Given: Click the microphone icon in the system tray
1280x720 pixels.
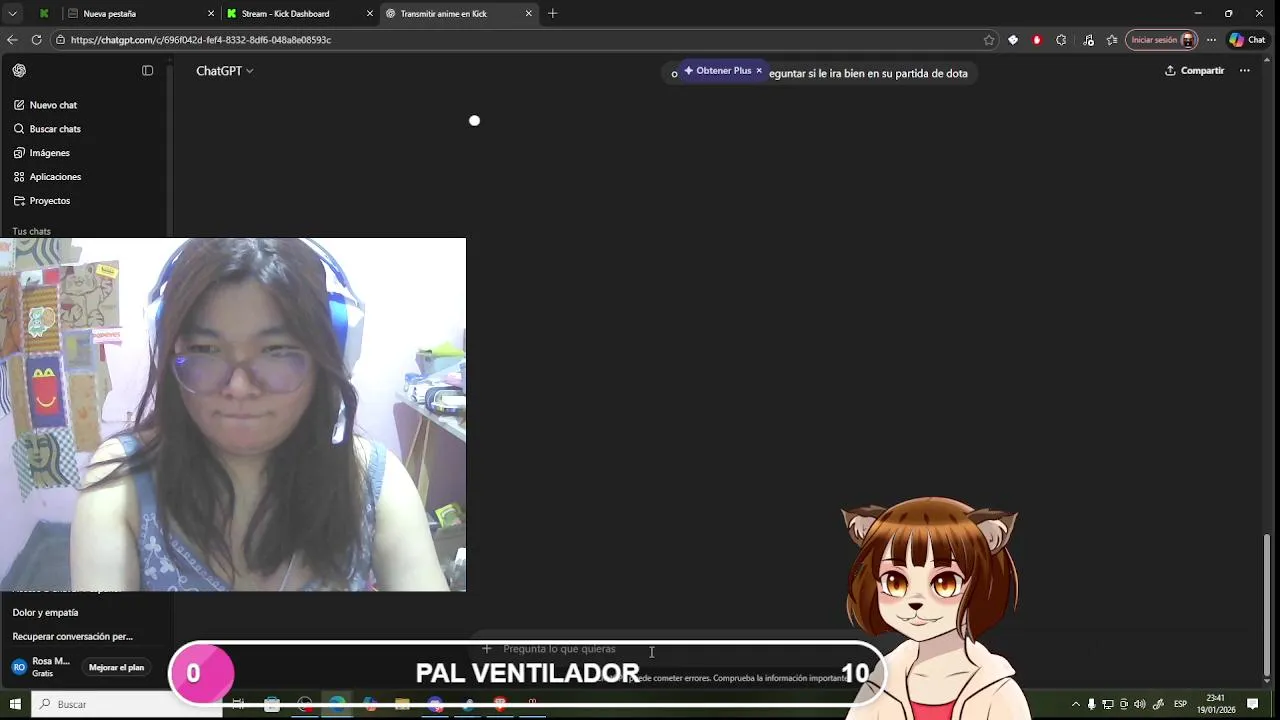Looking at the screenshot, I should tap(1091, 704).
